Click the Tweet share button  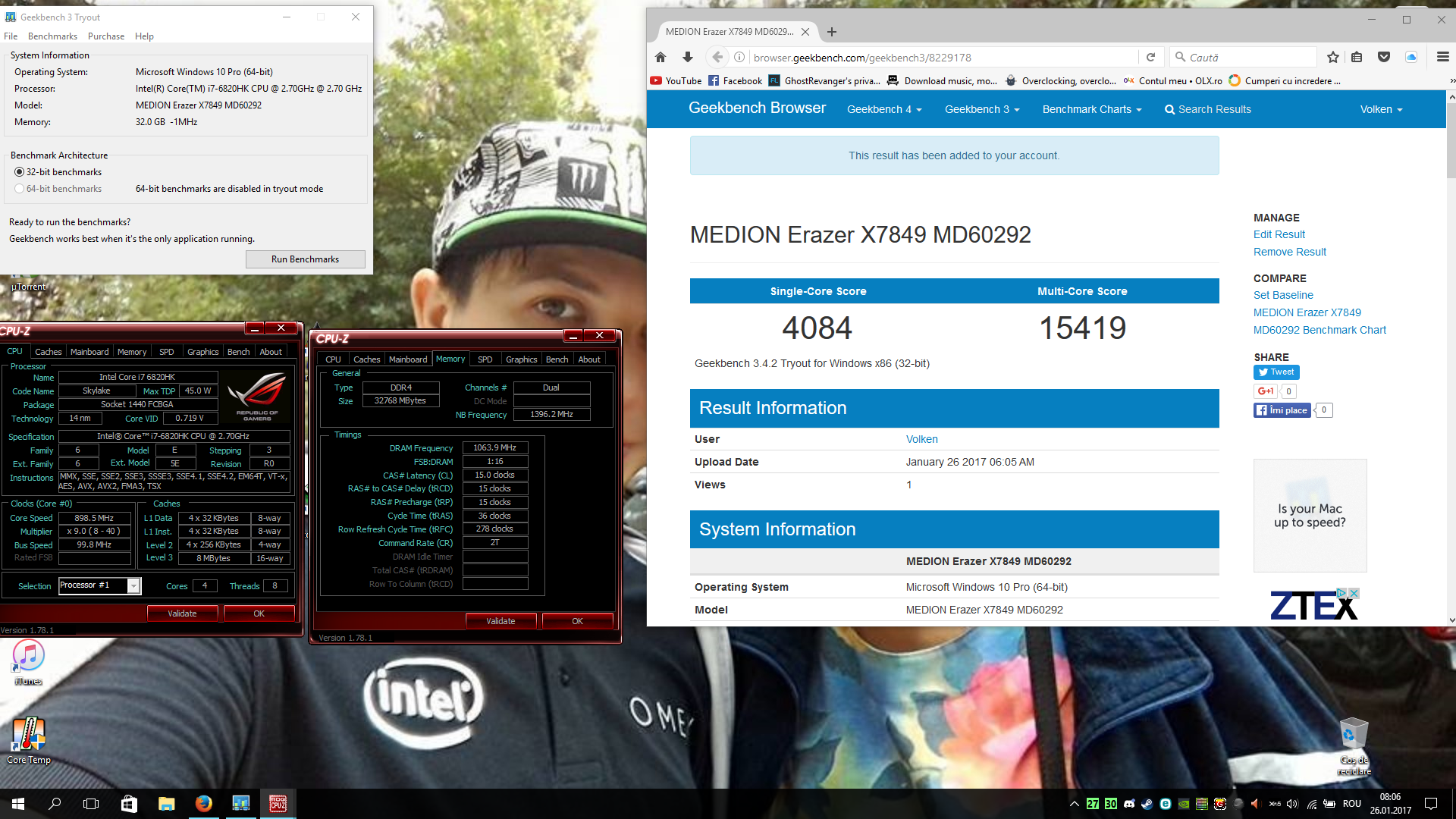click(x=1276, y=372)
